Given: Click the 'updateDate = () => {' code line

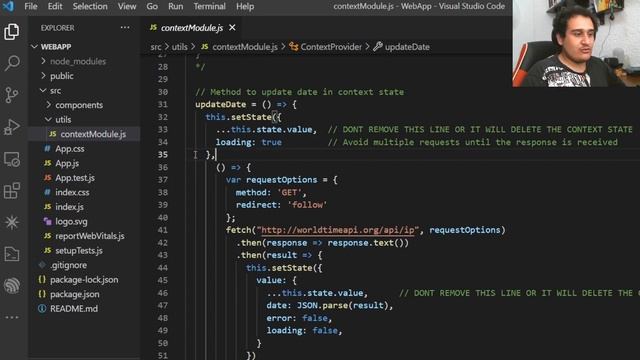Looking at the screenshot, I should 246,104.
